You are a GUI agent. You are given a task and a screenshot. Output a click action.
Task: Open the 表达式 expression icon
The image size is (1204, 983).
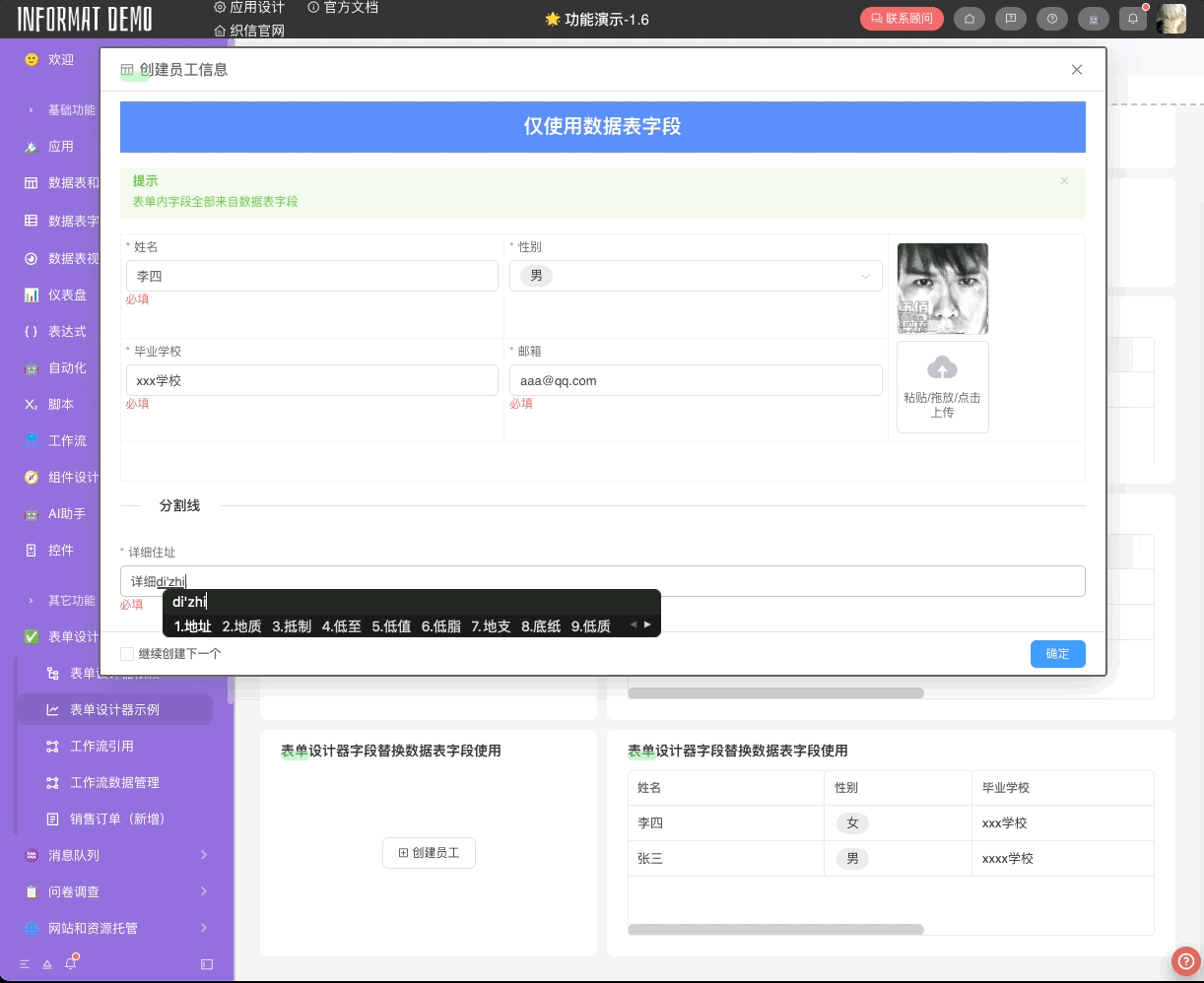(32, 331)
